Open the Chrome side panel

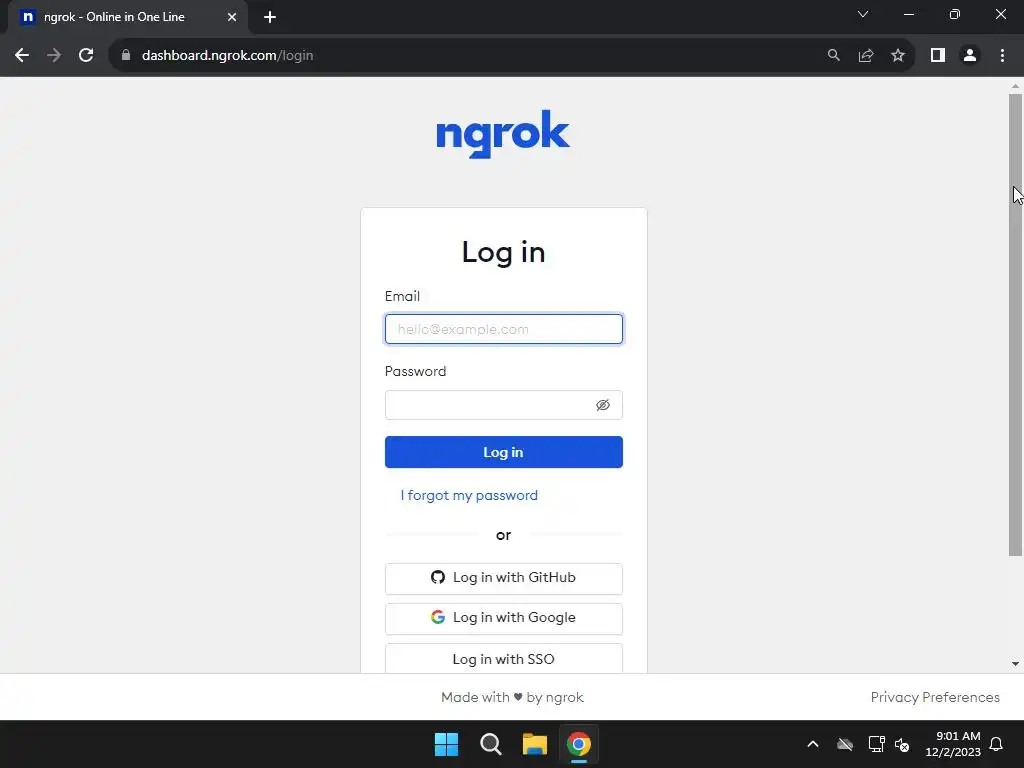pyautogui.click(x=938, y=56)
